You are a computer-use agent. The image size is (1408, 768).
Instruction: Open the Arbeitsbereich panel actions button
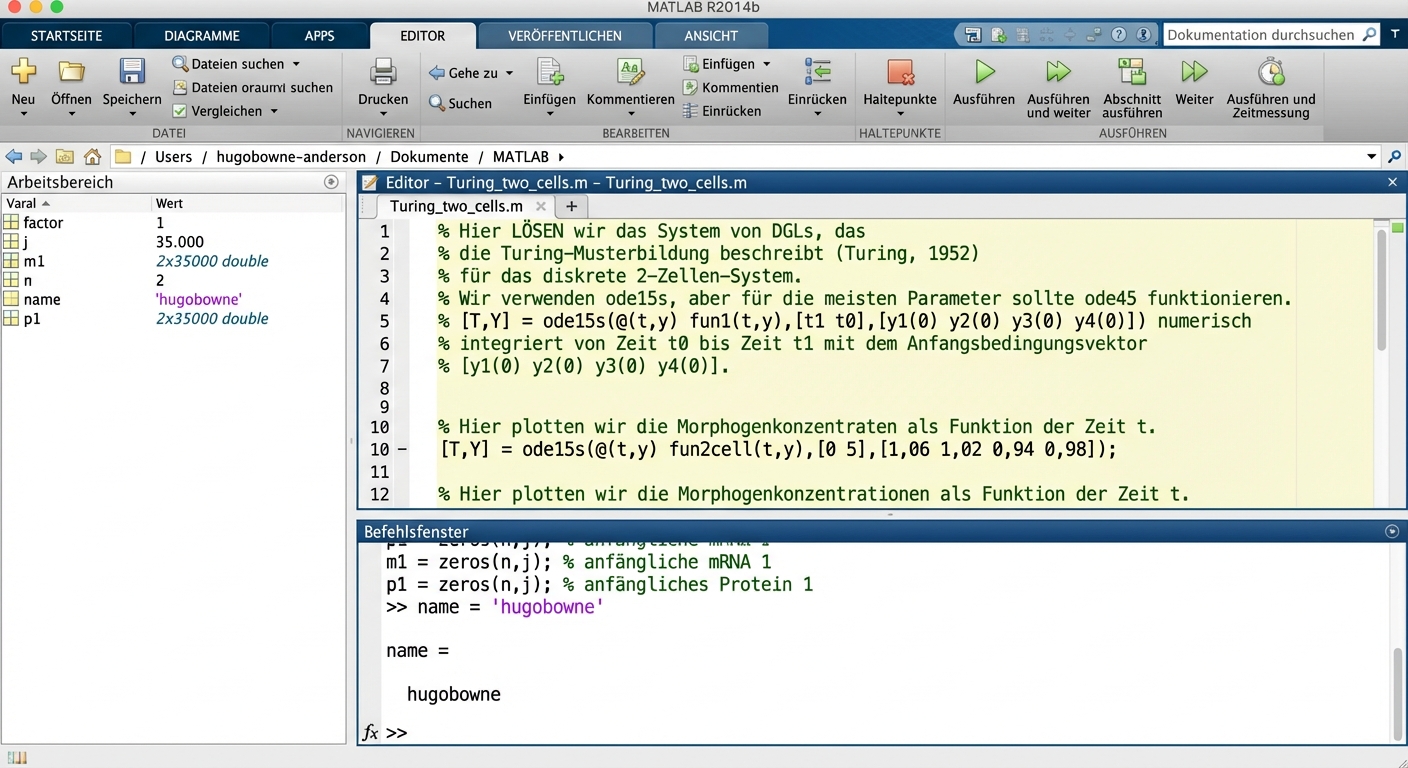(331, 182)
